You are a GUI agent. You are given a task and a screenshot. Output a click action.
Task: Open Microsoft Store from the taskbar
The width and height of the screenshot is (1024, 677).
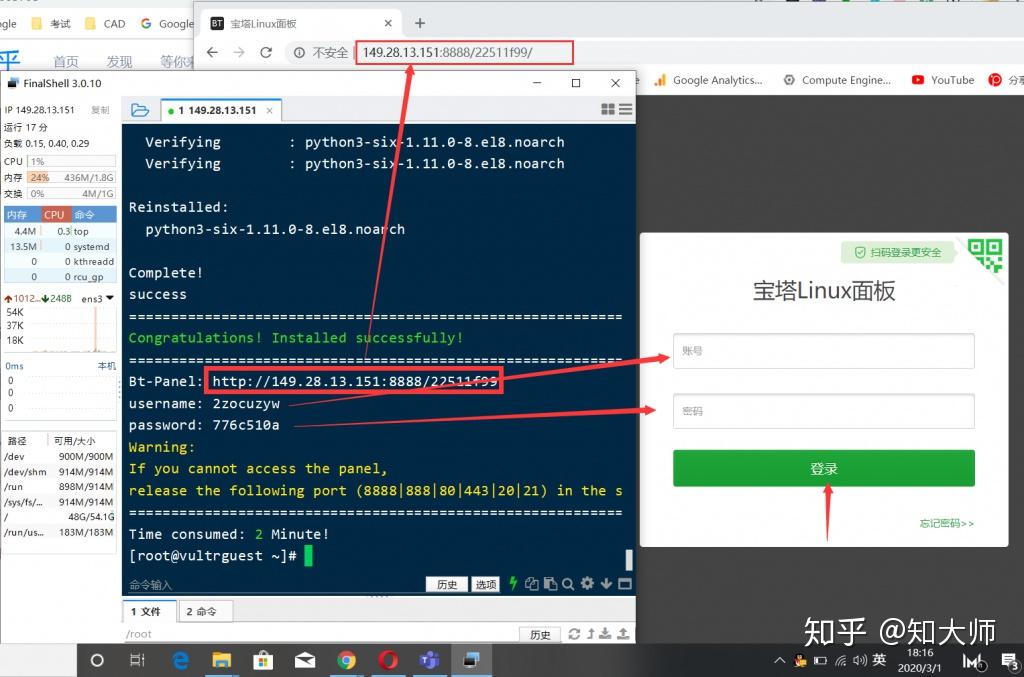click(263, 660)
